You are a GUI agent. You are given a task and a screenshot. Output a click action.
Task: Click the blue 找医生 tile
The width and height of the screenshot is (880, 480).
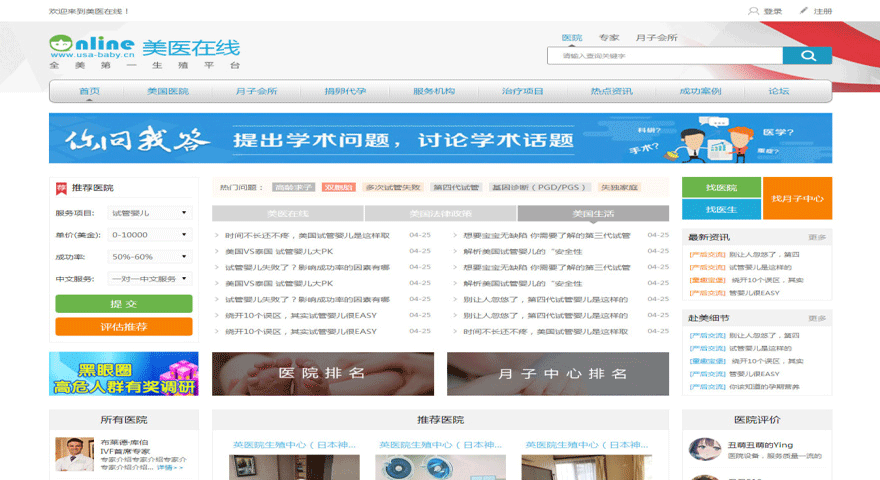coord(721,209)
